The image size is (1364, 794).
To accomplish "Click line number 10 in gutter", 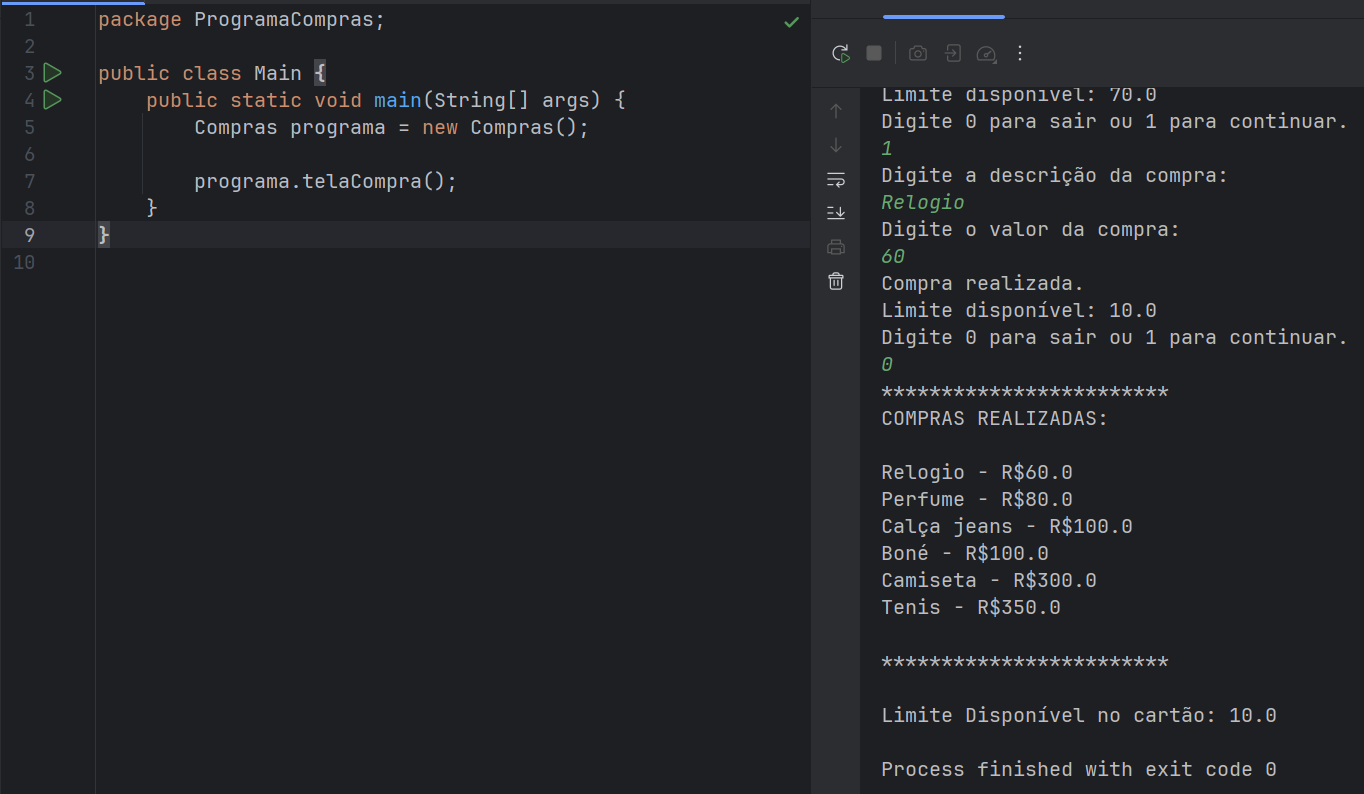I will coord(24,262).
